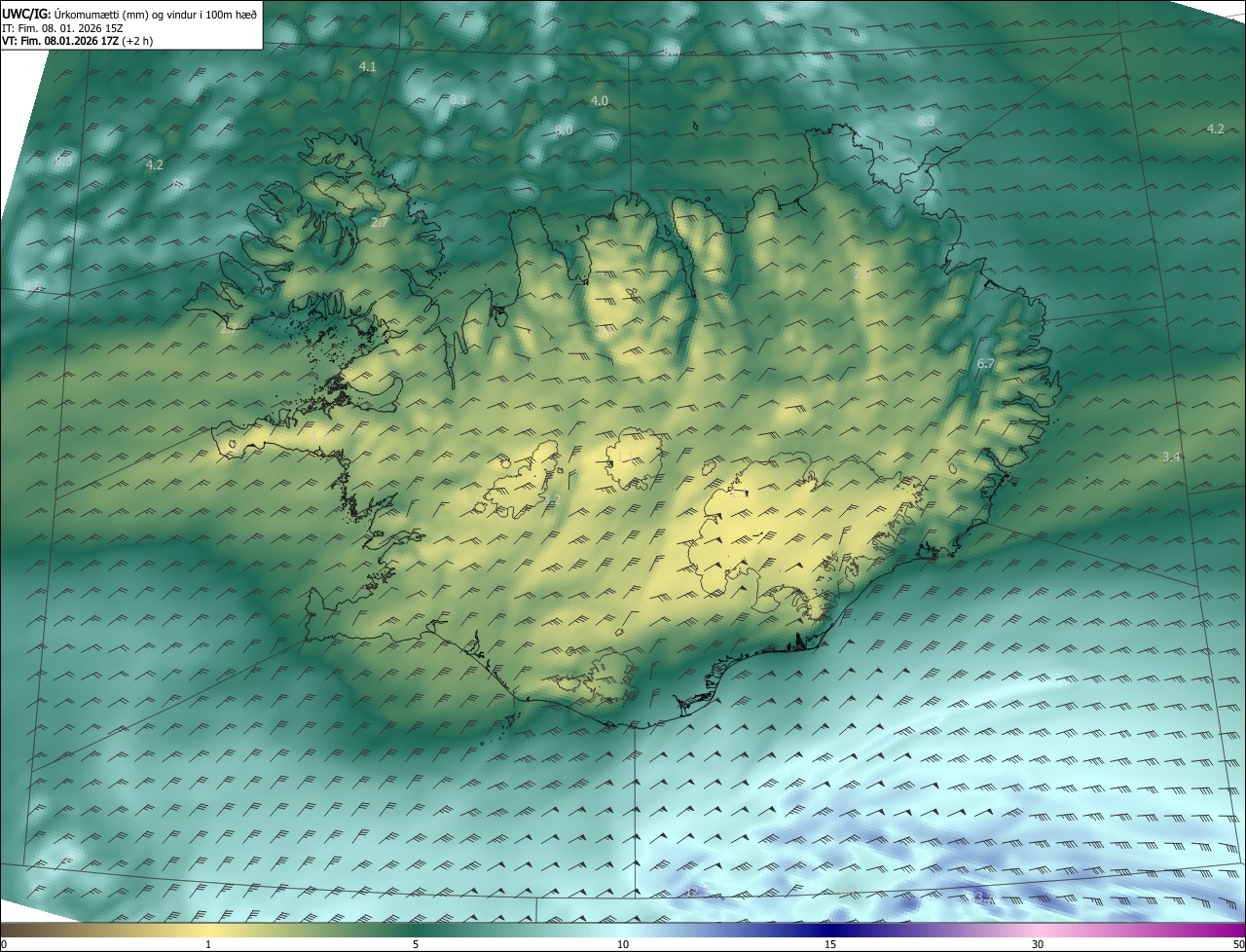
Task: Click the color legend tick label "5"
Action: point(416,944)
